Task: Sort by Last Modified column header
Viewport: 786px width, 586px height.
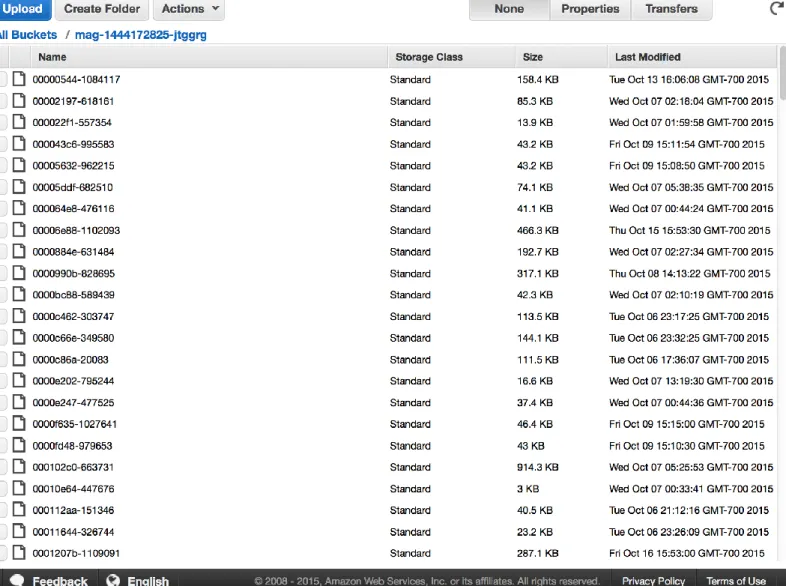Action: point(692,57)
